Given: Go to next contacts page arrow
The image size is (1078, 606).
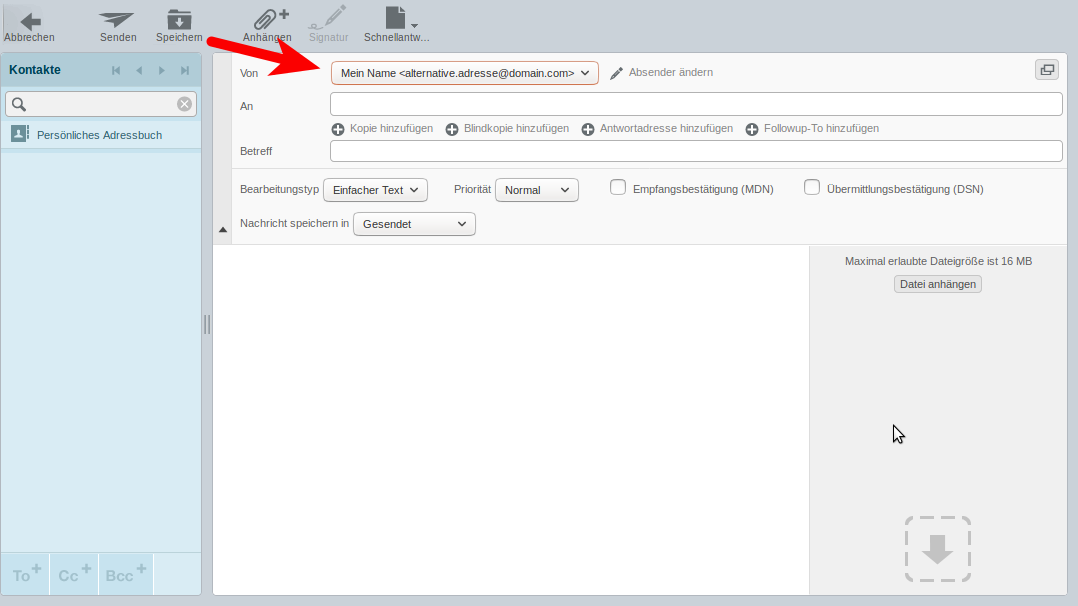Looking at the screenshot, I should point(162,70).
